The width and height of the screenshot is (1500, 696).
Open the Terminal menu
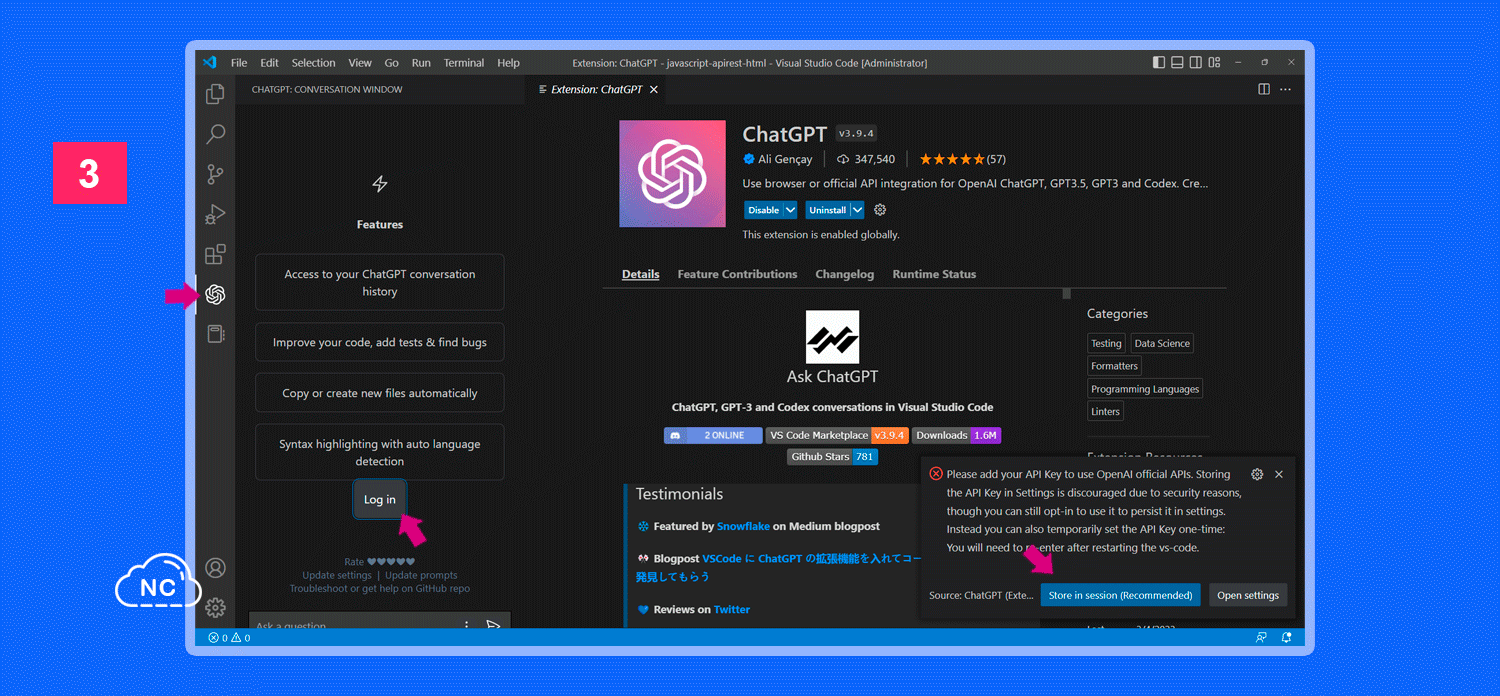coord(464,62)
